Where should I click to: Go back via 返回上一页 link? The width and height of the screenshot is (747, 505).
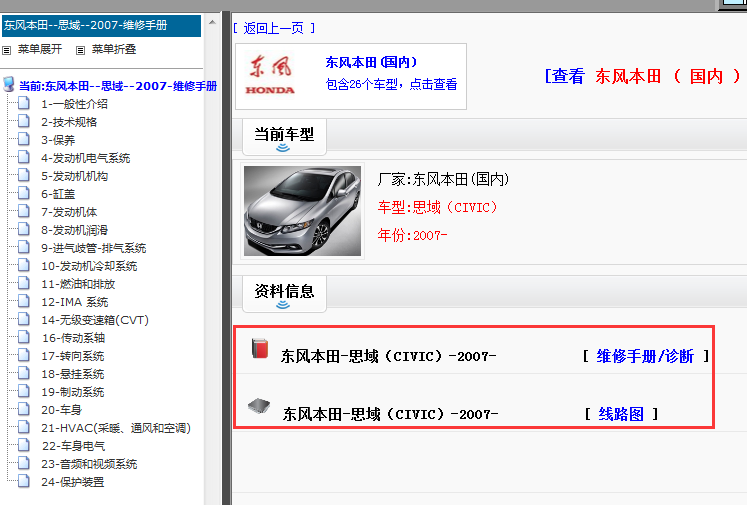click(273, 28)
